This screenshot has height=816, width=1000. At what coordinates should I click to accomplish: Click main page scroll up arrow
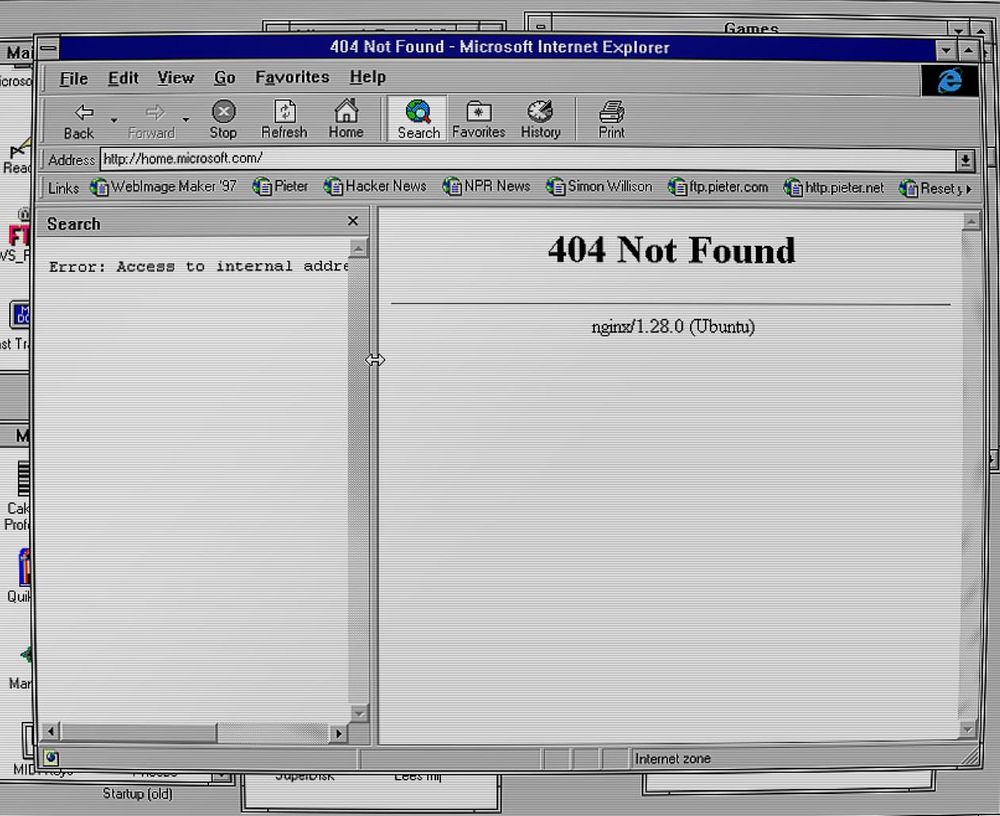pyautogui.click(x=971, y=221)
